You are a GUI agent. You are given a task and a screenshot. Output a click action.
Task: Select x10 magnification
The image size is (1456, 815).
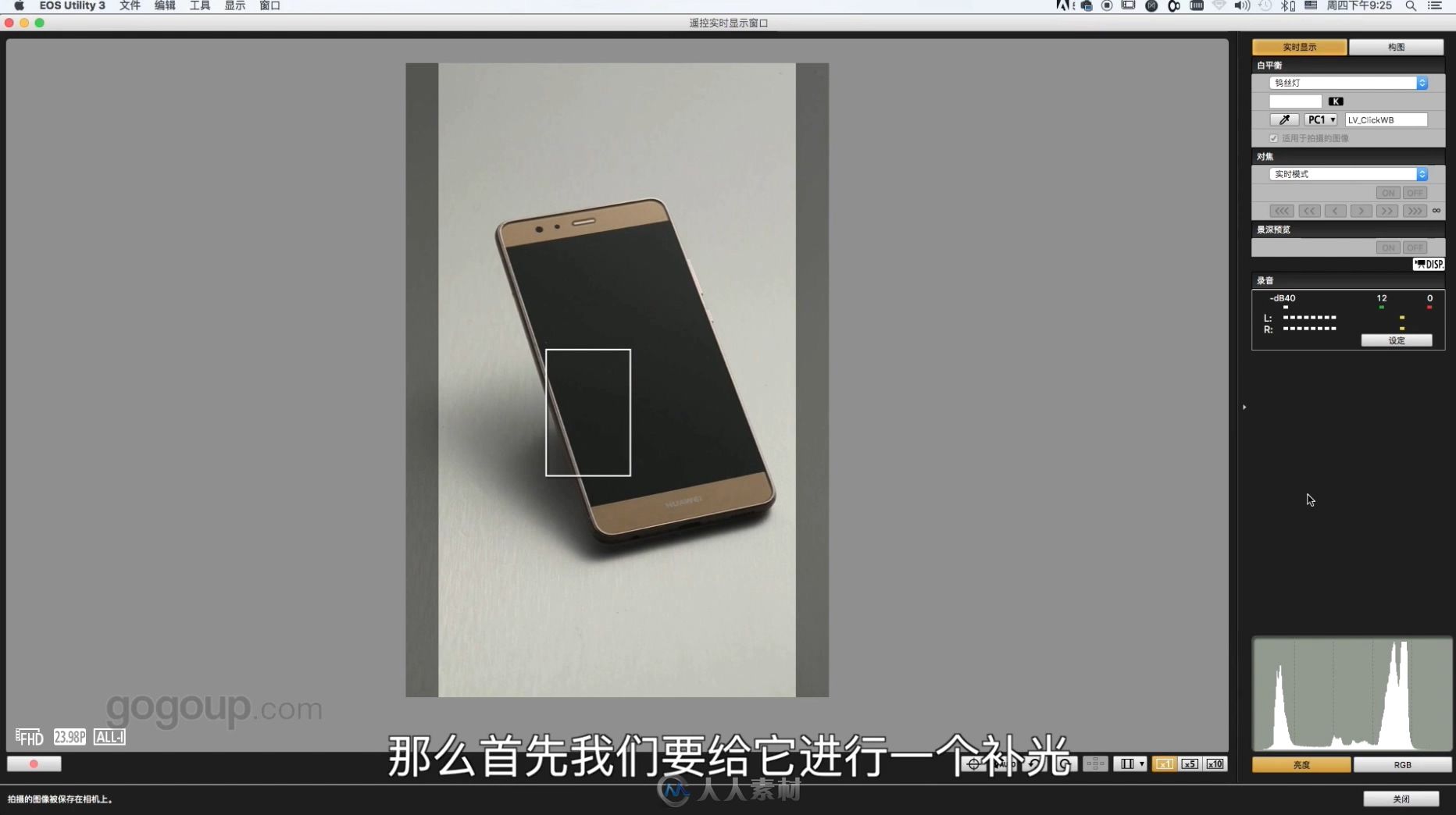(1215, 763)
